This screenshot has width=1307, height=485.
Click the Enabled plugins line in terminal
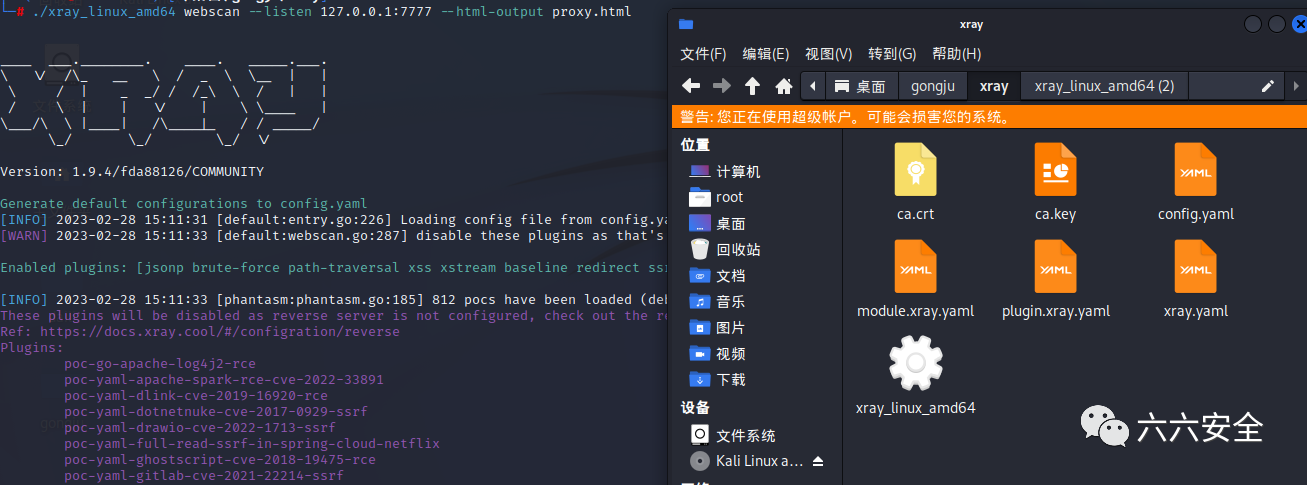pyautogui.click(x=334, y=267)
